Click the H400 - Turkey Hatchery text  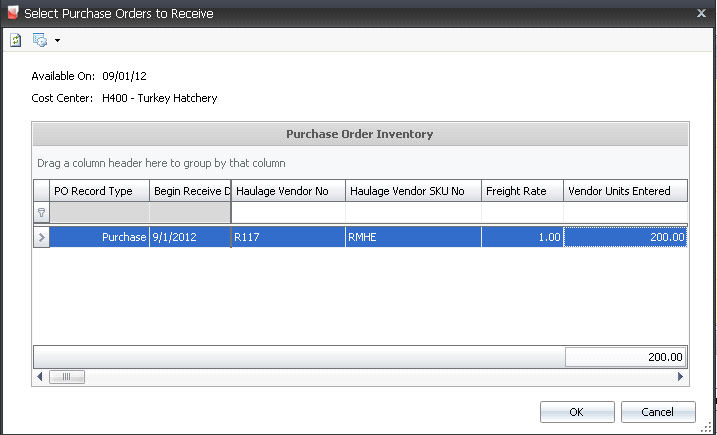point(160,98)
